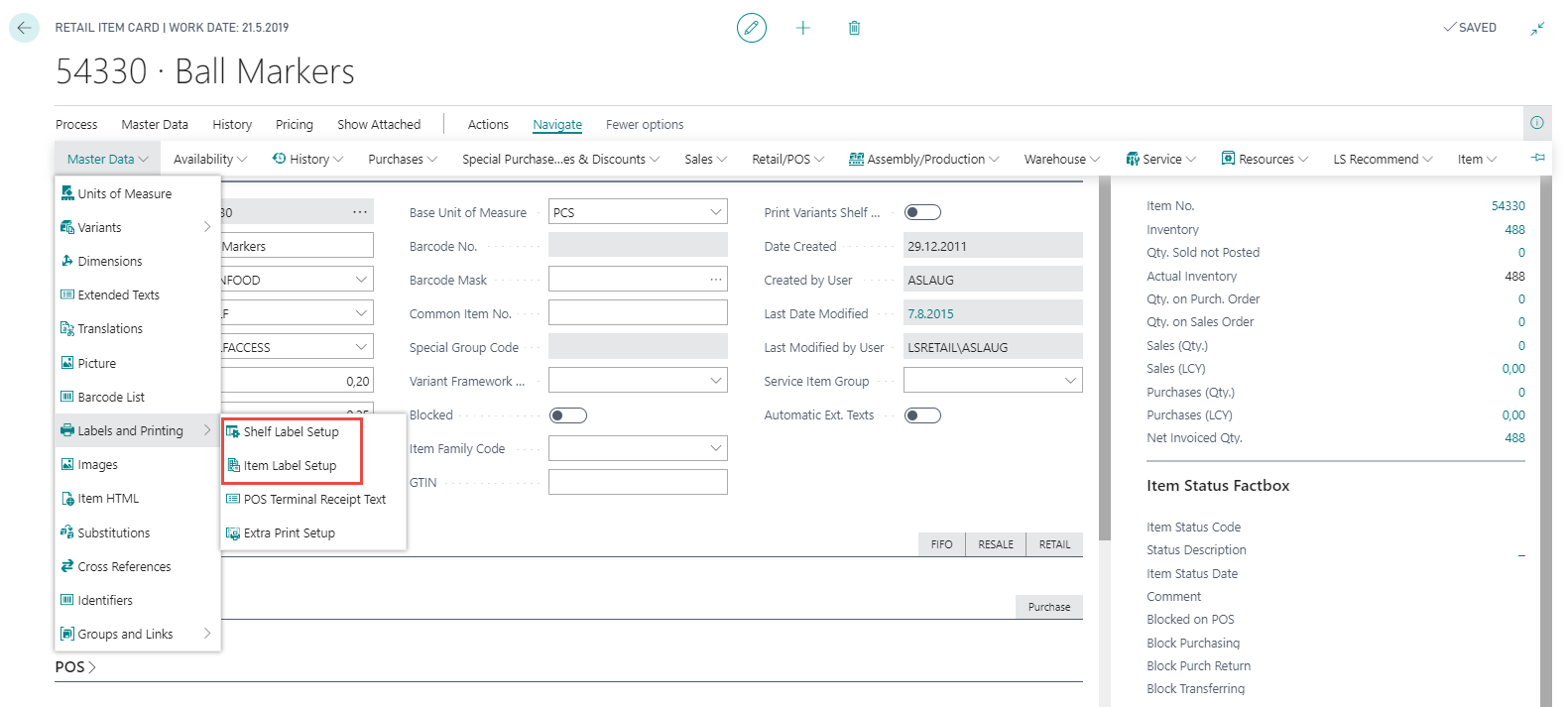Screen dimensions: 1568x707
Task: Click the back arrow button
Action: click(x=24, y=28)
